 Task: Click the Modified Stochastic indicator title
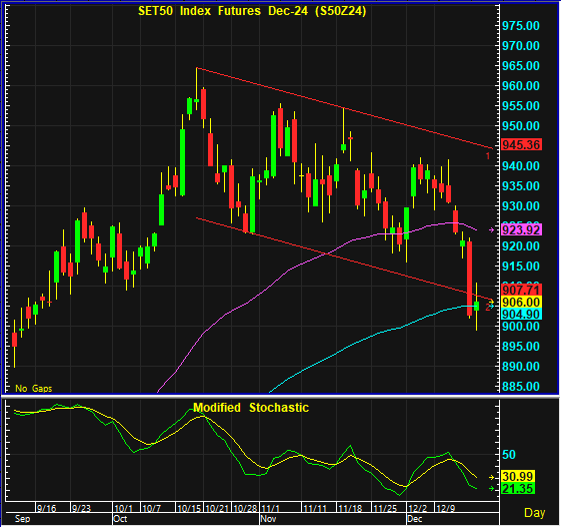pos(251,408)
